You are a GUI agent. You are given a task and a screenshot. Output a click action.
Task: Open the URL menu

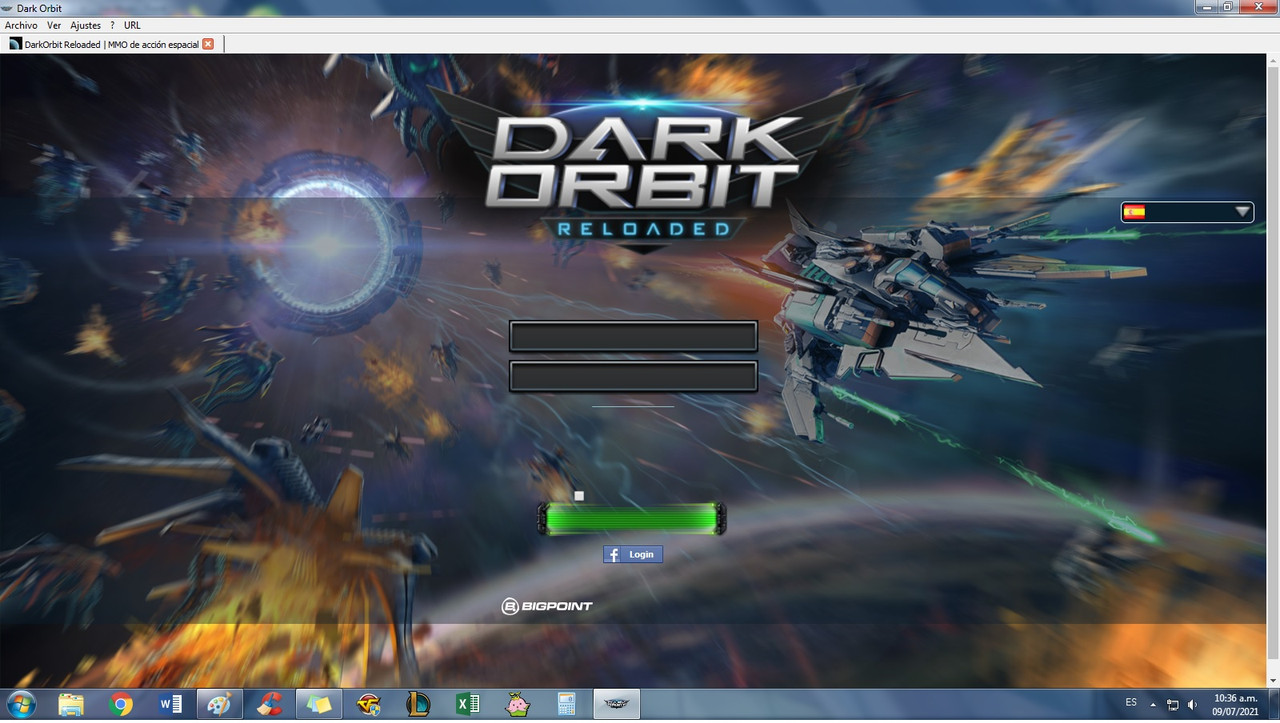pos(132,25)
